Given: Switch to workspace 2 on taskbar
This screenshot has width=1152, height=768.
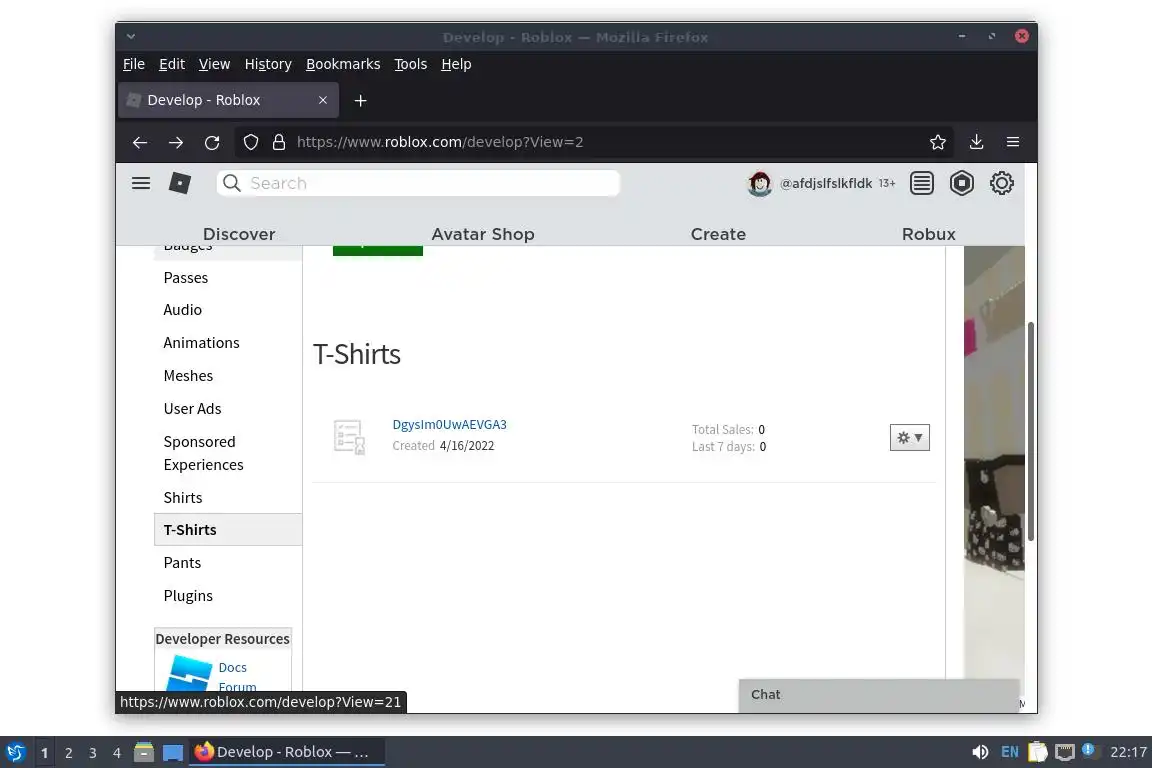Looking at the screenshot, I should [x=68, y=753].
